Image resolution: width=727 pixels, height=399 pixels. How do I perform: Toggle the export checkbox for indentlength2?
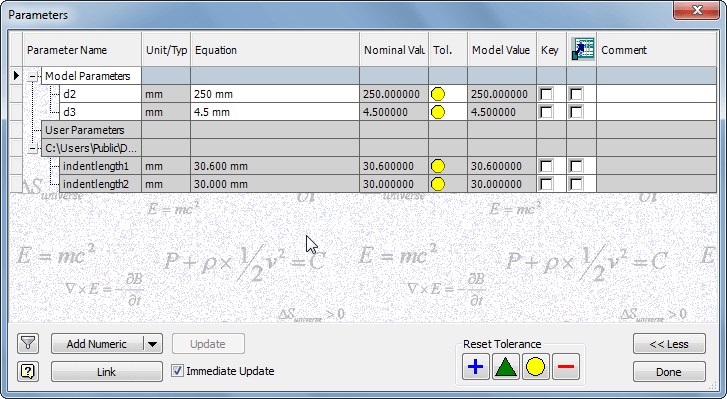click(576, 184)
